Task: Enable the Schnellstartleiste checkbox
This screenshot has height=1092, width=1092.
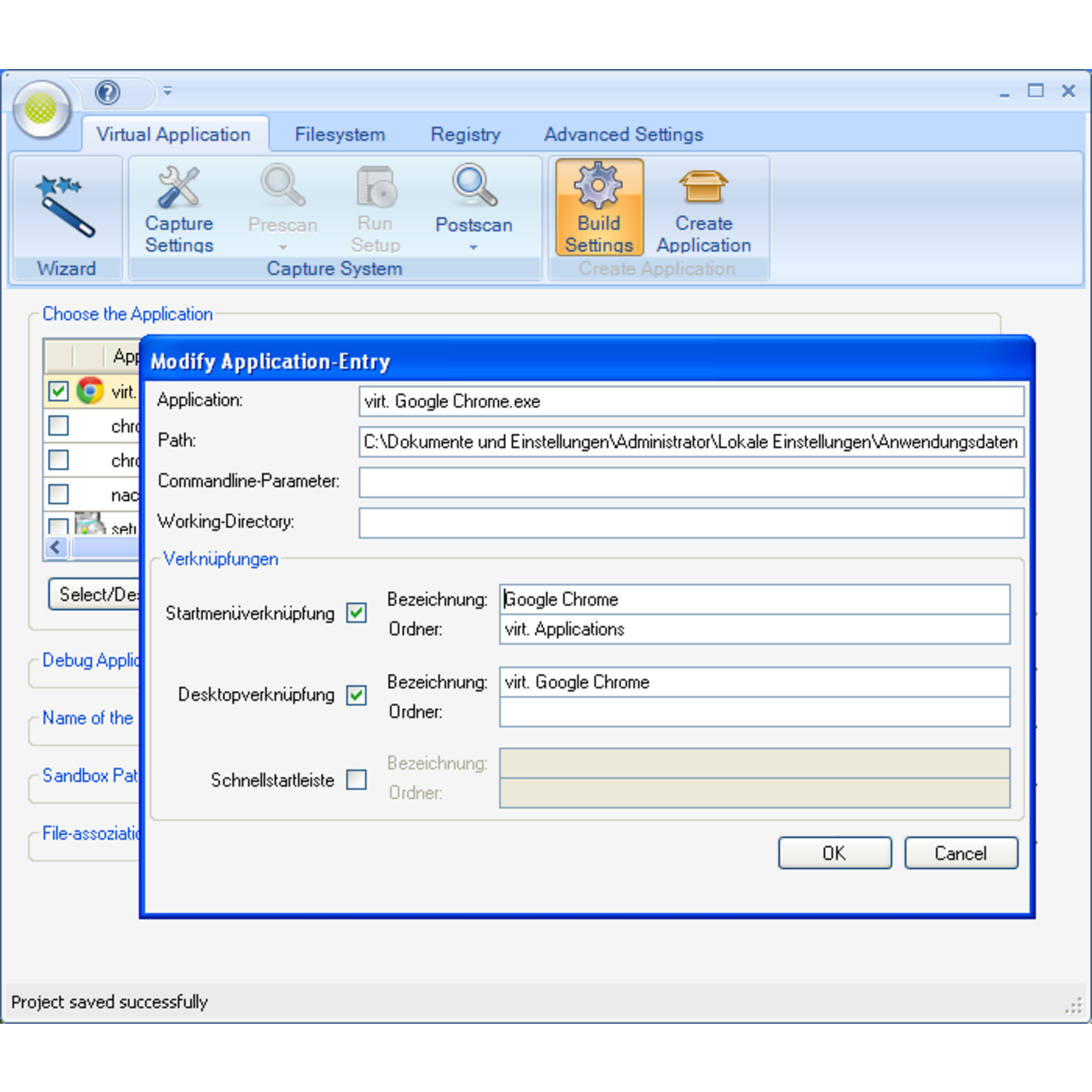Action: pyautogui.click(x=357, y=780)
